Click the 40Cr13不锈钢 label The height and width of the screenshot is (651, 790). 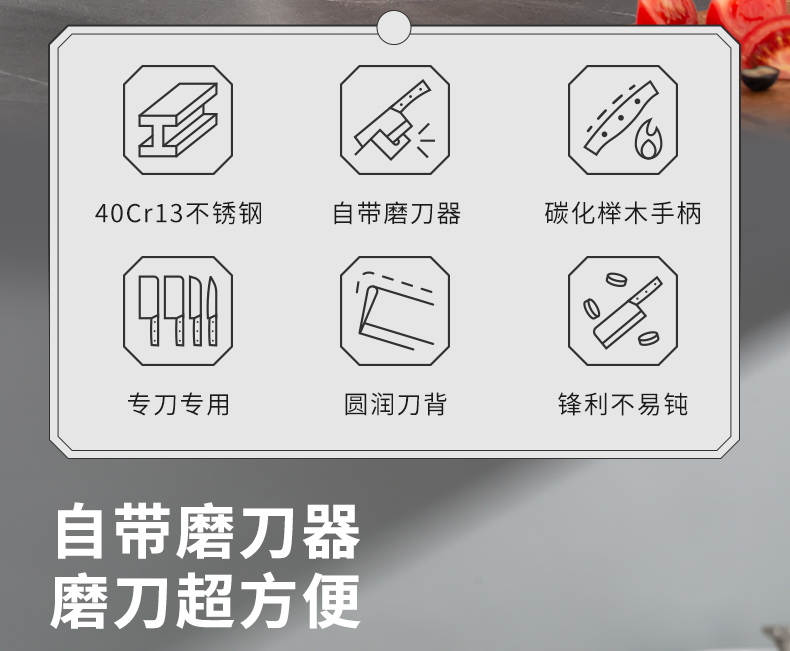point(179,213)
